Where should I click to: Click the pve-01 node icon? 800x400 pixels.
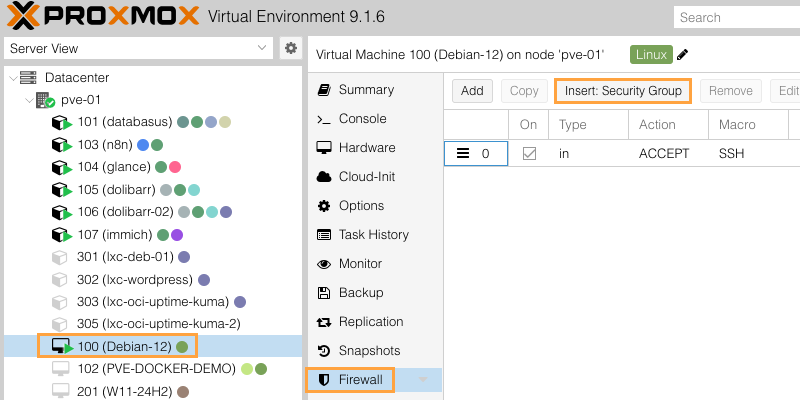point(45,100)
